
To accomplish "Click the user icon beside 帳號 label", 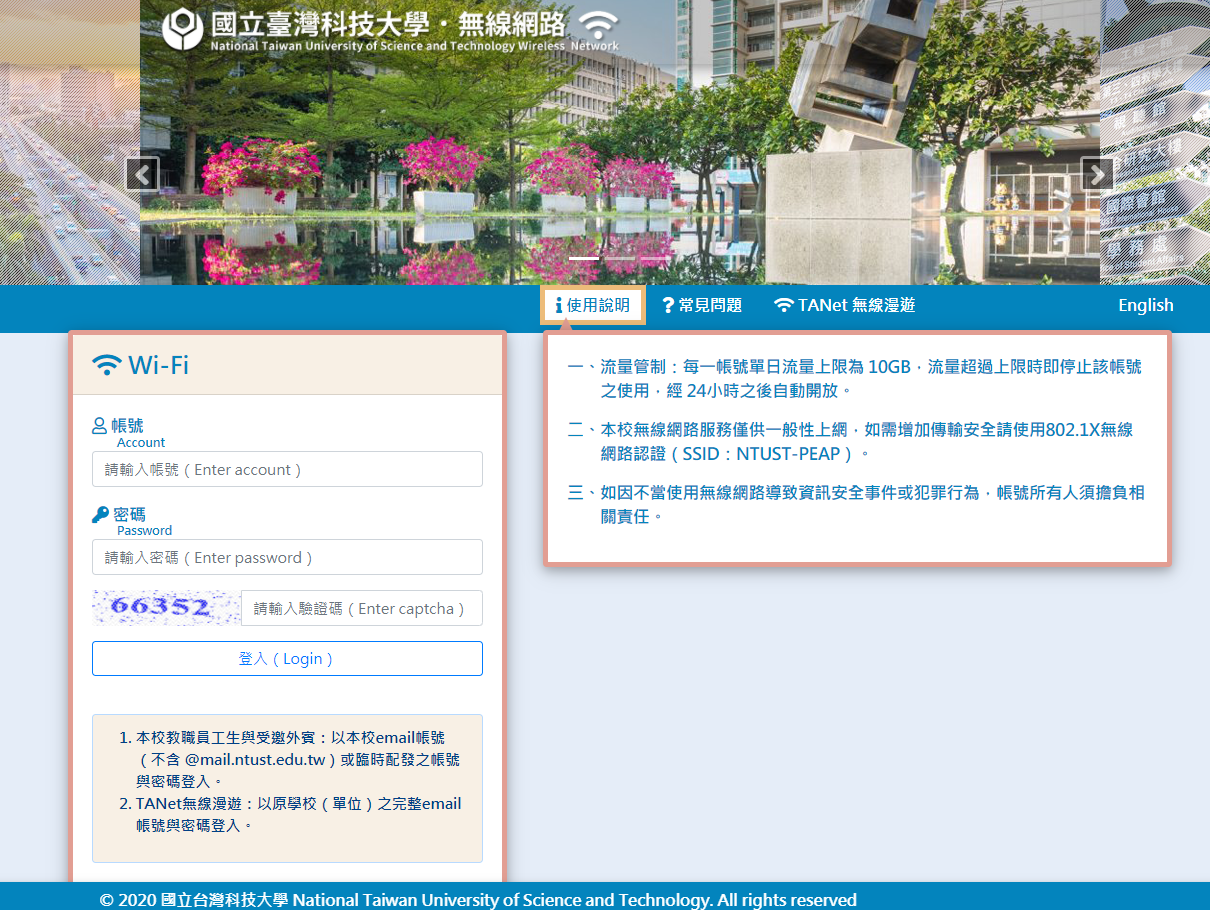I will pos(99,425).
